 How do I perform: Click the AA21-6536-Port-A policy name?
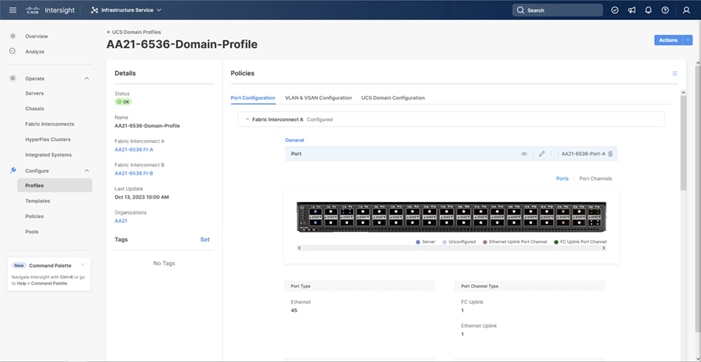point(583,154)
